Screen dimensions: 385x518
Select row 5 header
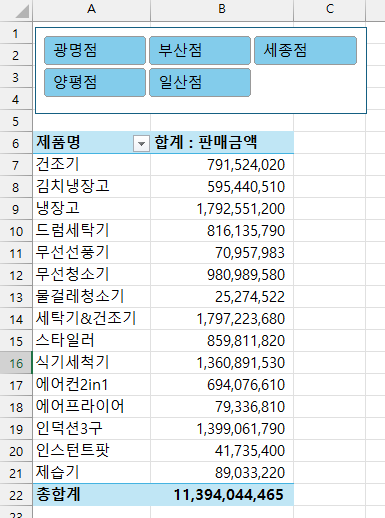16,121
